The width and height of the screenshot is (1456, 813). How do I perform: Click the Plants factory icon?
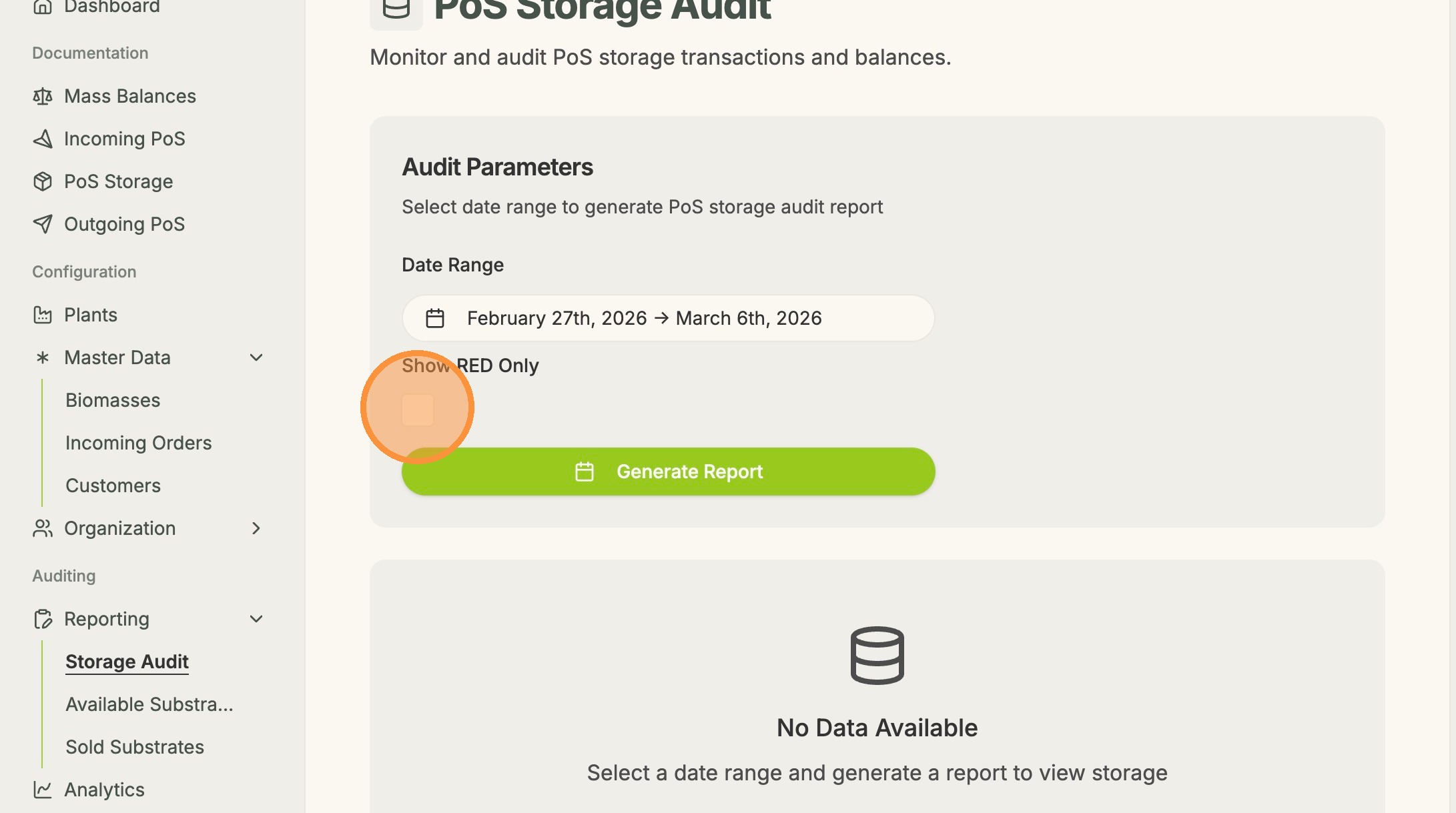[x=43, y=315]
